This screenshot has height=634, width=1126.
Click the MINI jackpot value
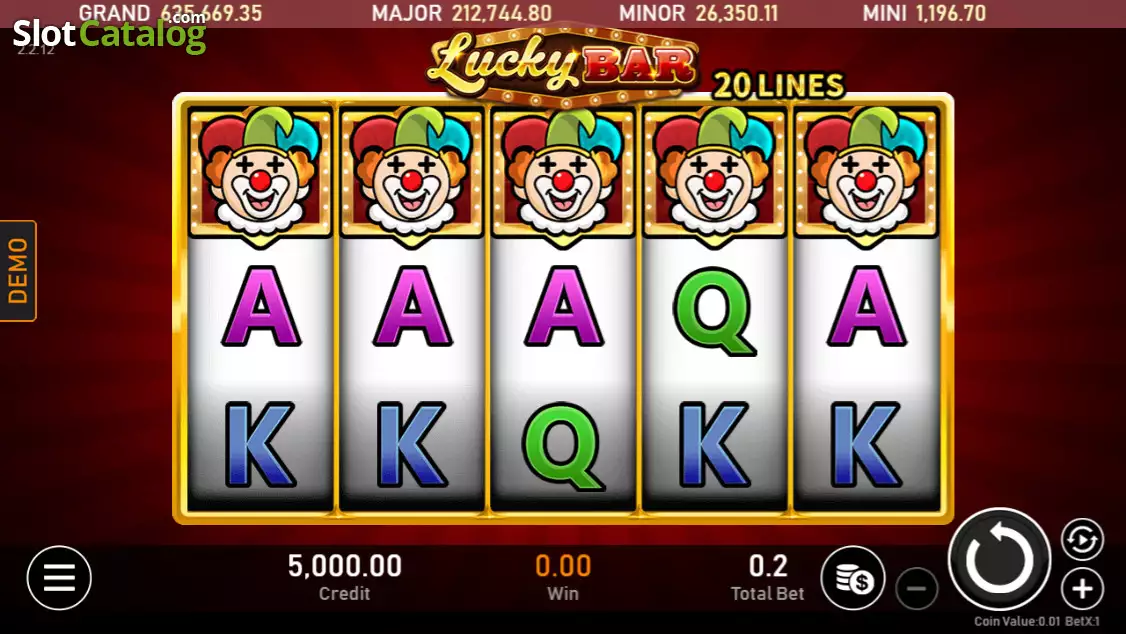(x=945, y=13)
